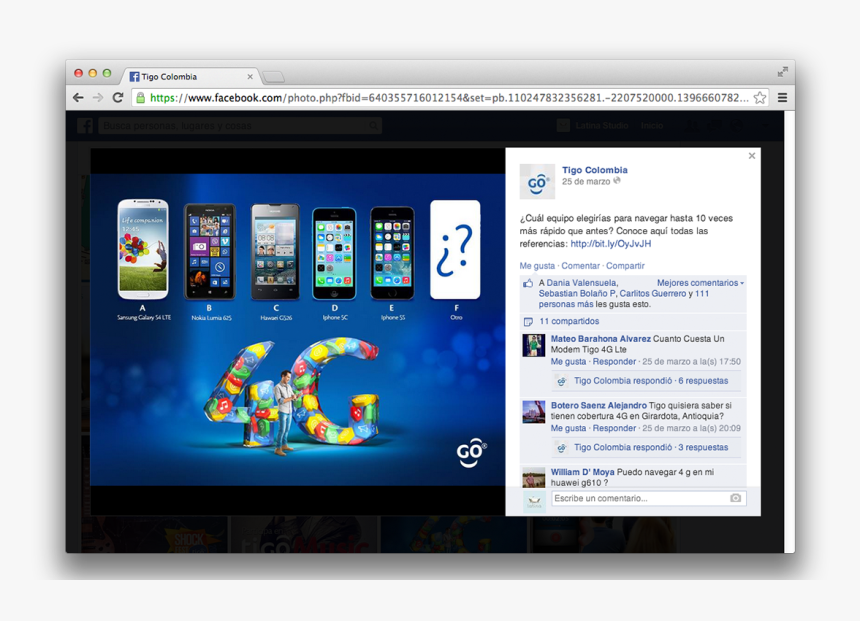Go back with the browser back arrow
Screen dimensions: 860x621
click(x=78, y=98)
